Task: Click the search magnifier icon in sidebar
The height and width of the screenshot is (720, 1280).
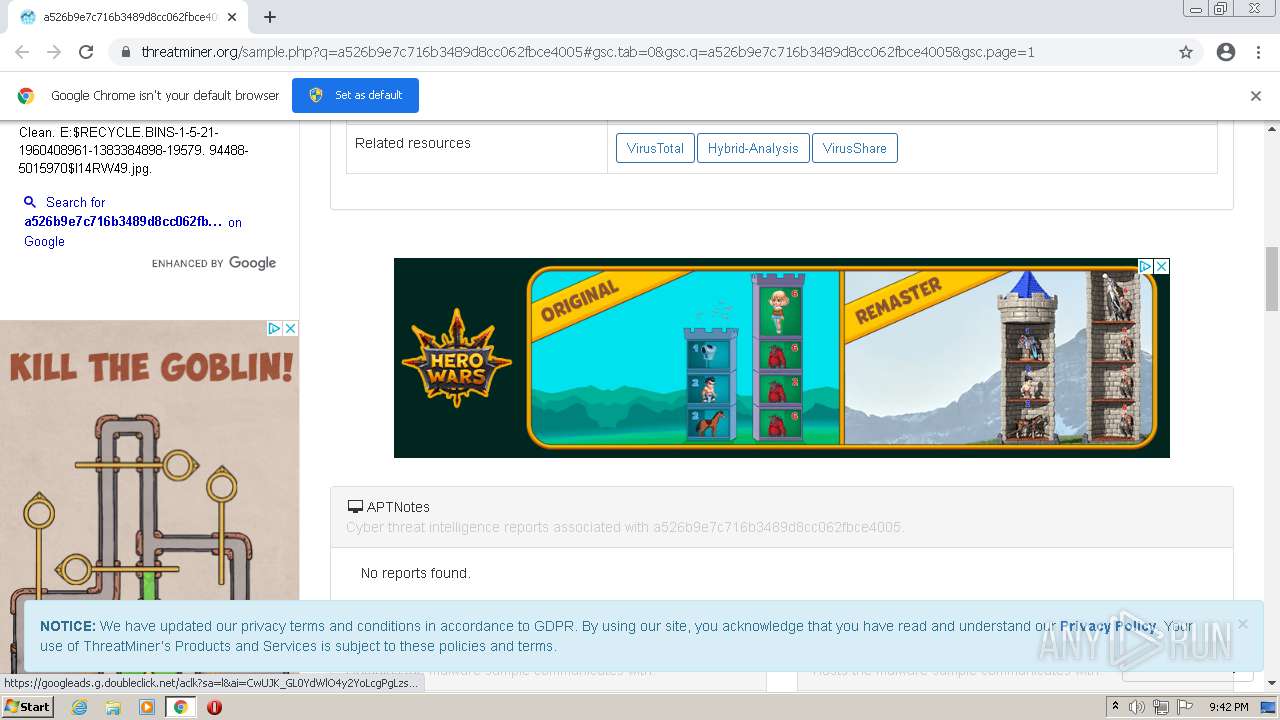Action: 30,202
